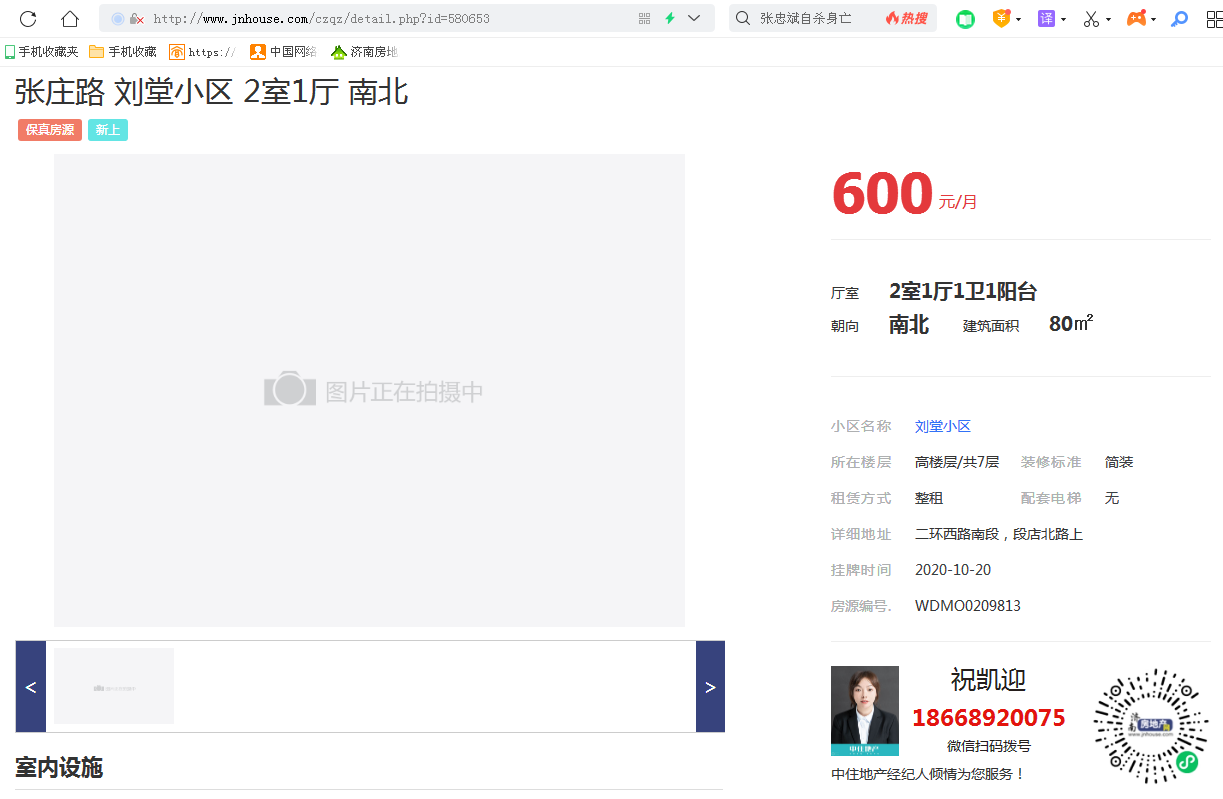This screenshot has width=1223, height=799.
Task: Click the green lightning speed mode icon
Action: 669,19
